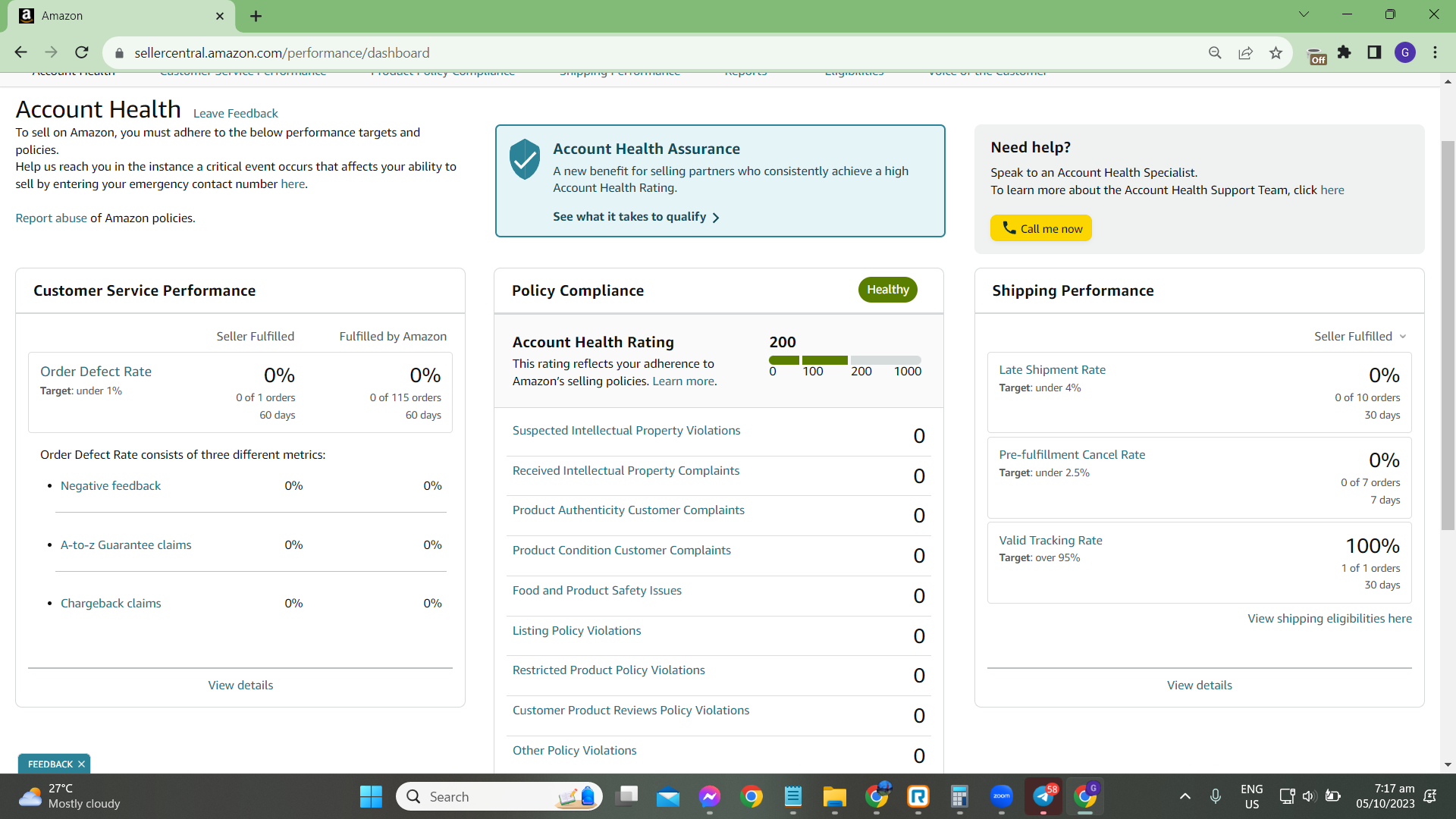Open Telegram with 58 unread badge
1456x819 pixels.
click(1044, 796)
